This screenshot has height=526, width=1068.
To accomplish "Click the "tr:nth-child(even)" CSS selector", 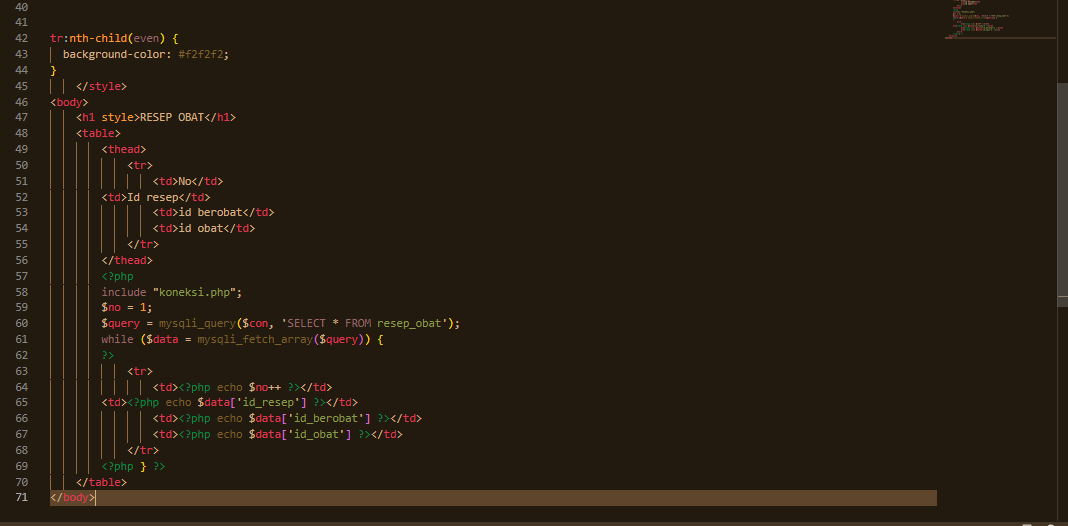I will (108, 38).
